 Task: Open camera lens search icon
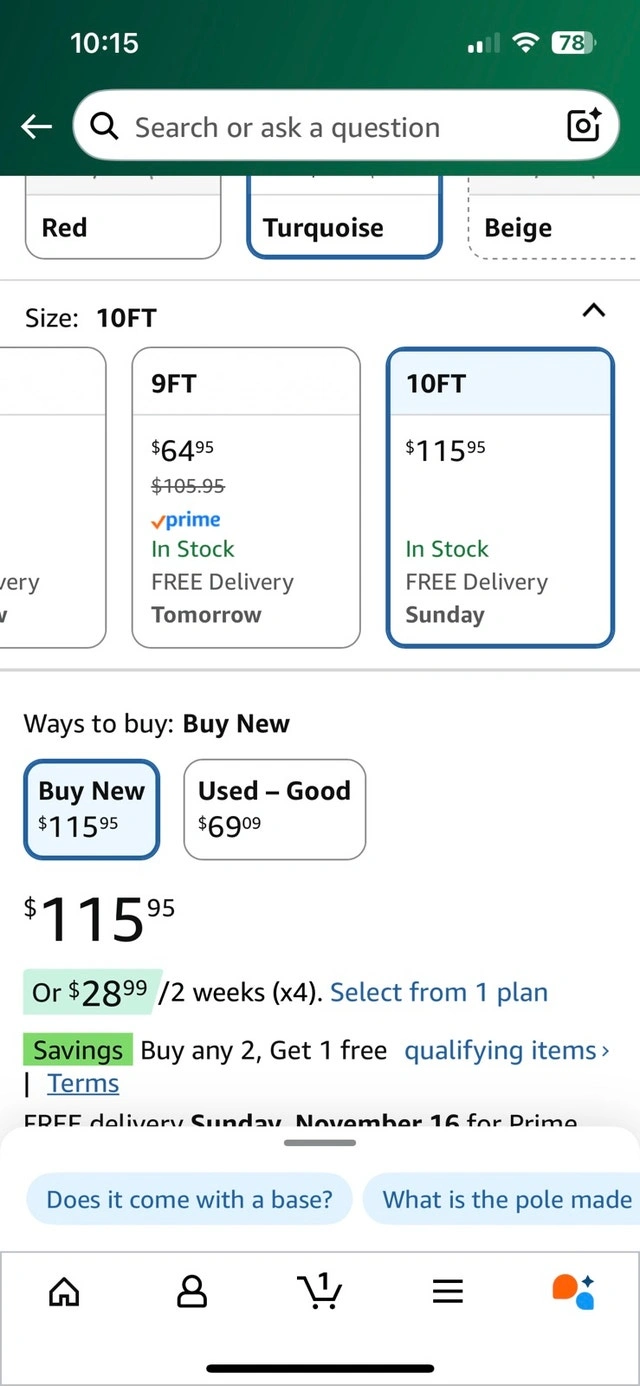(x=584, y=127)
